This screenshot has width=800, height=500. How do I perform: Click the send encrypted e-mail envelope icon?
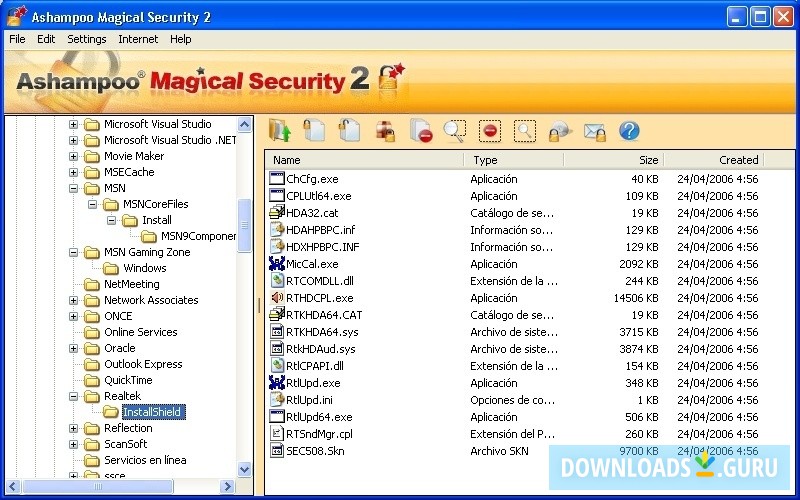595,132
